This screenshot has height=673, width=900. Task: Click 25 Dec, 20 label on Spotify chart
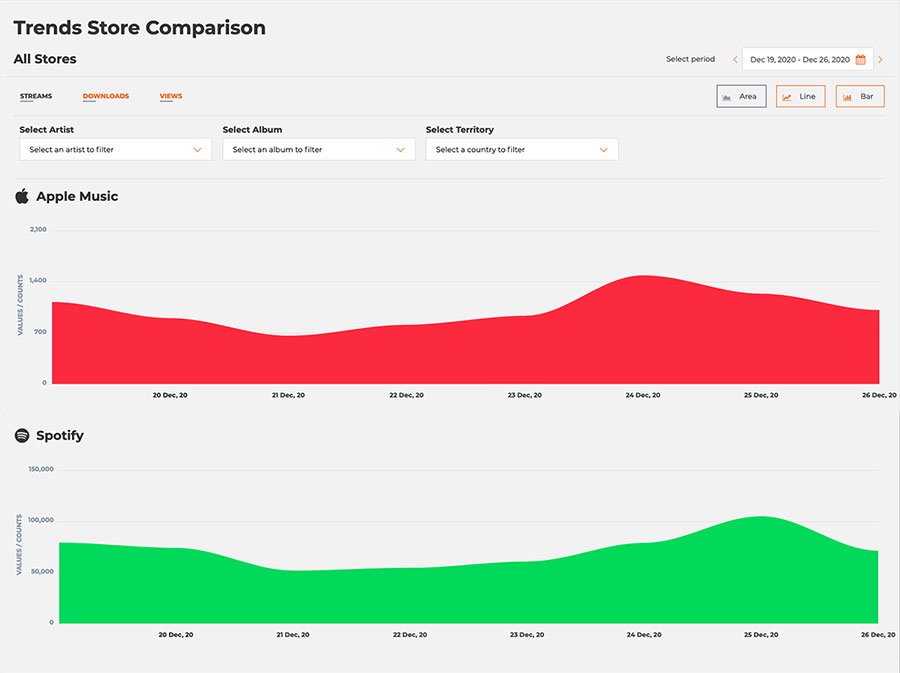point(761,635)
